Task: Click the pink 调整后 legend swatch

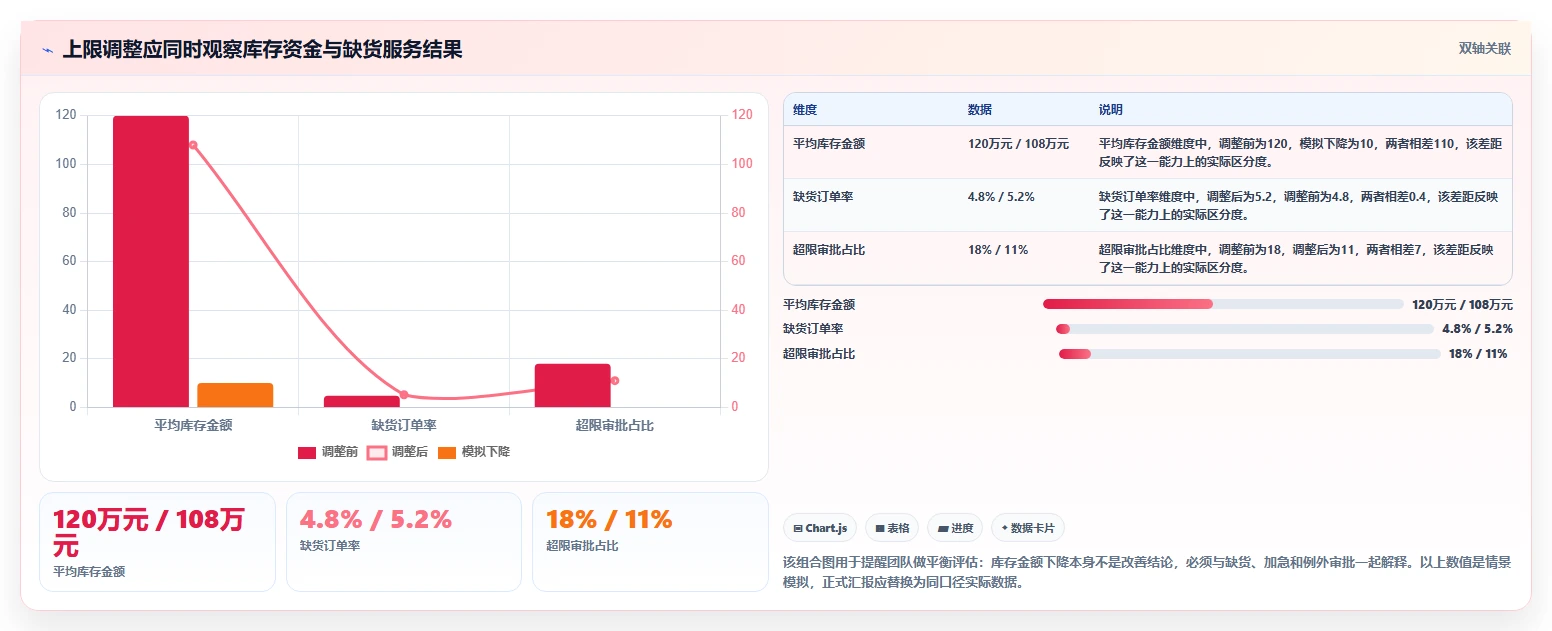Action: [x=376, y=453]
